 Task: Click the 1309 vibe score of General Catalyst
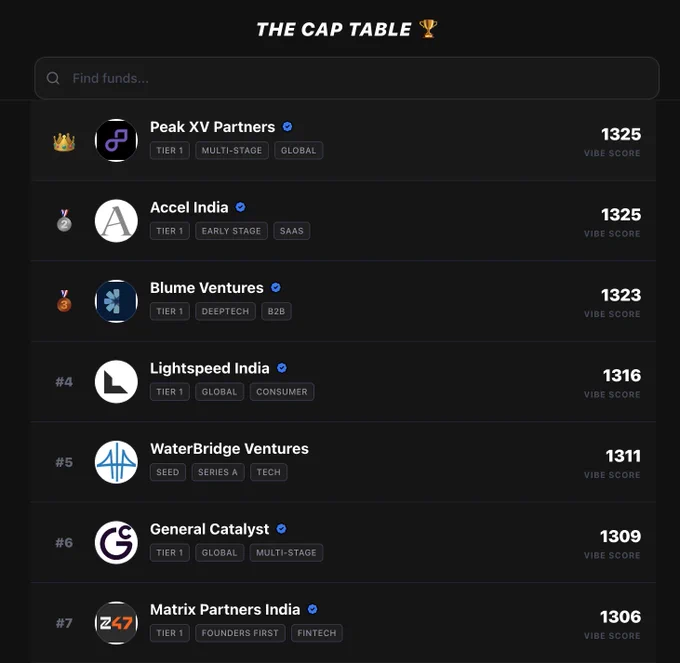(x=620, y=536)
